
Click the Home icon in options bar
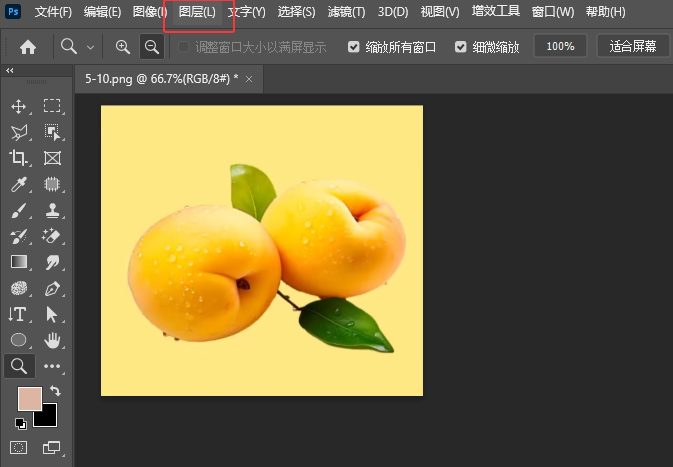click(28, 47)
